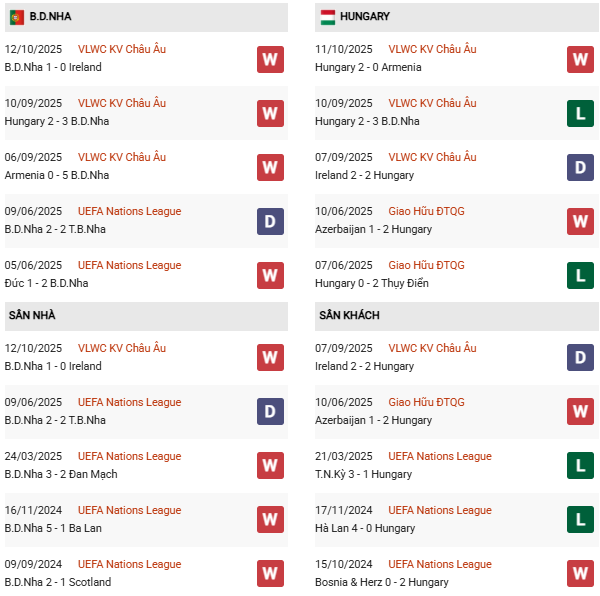Select the SÂN KHÁCH section header
600x596 pixels.
click(349, 316)
